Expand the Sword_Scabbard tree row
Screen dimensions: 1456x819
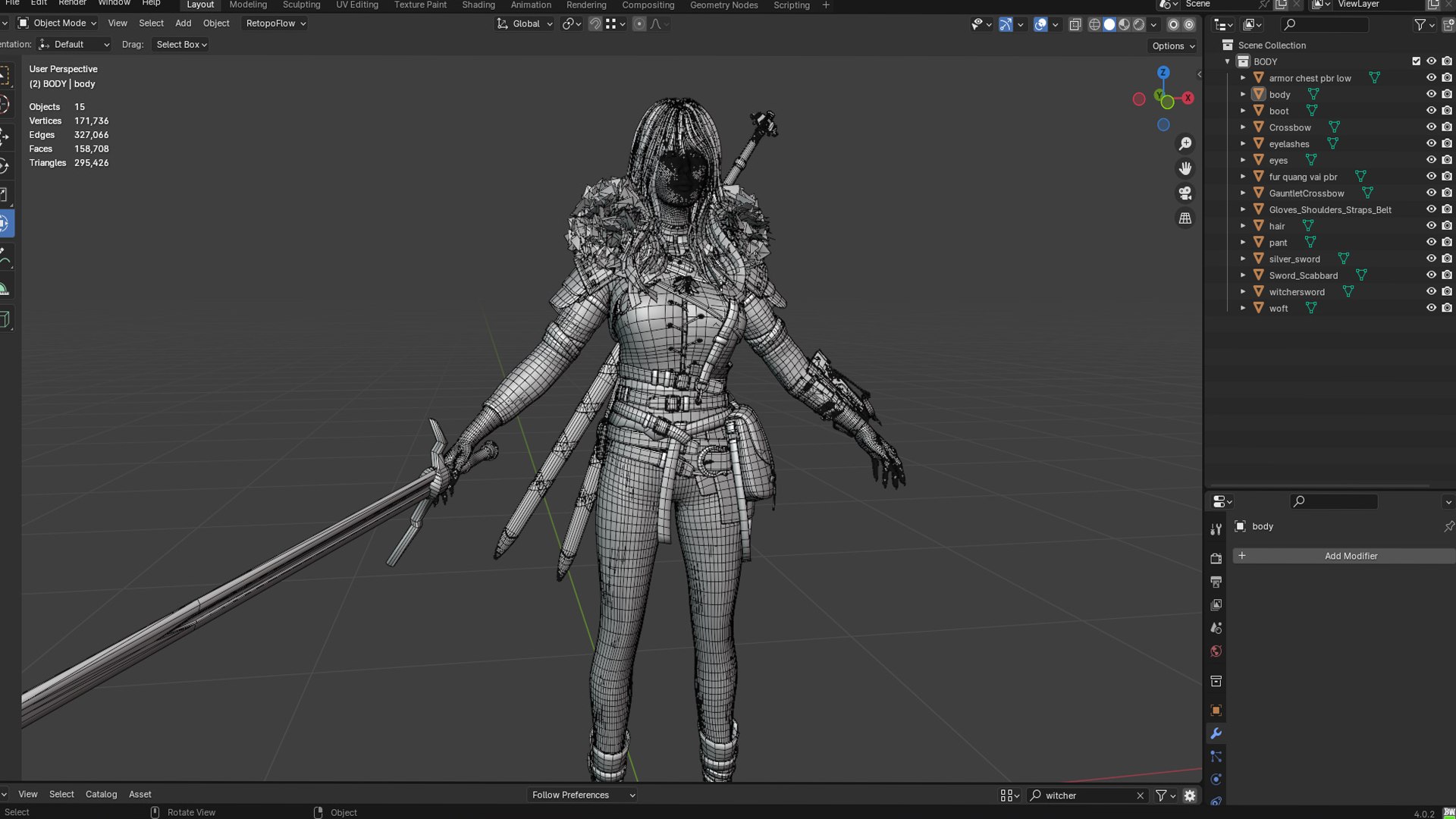click(1243, 275)
